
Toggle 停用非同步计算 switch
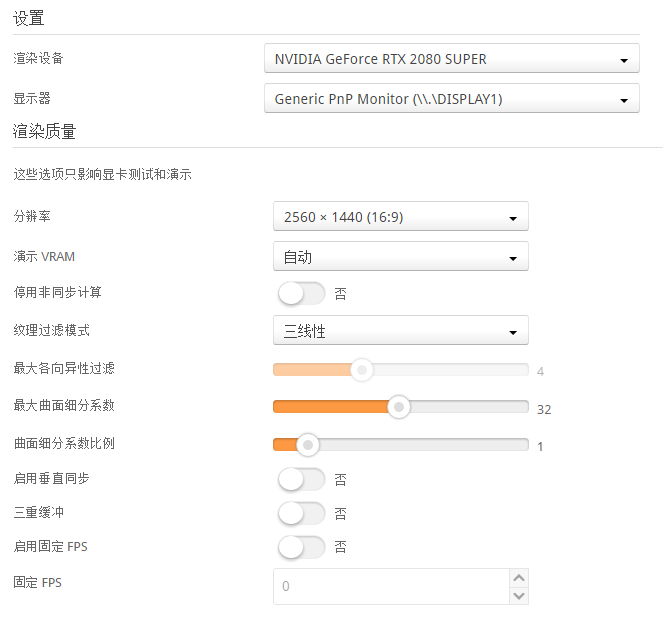click(x=301, y=294)
